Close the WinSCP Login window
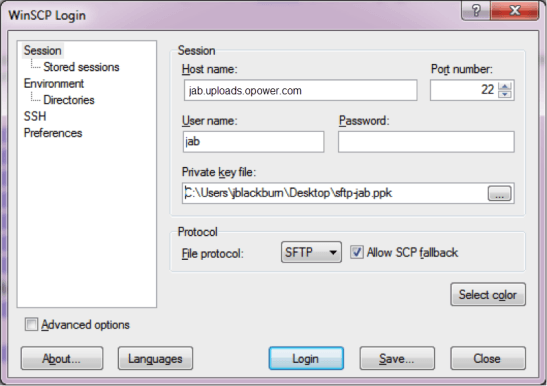 515,10
